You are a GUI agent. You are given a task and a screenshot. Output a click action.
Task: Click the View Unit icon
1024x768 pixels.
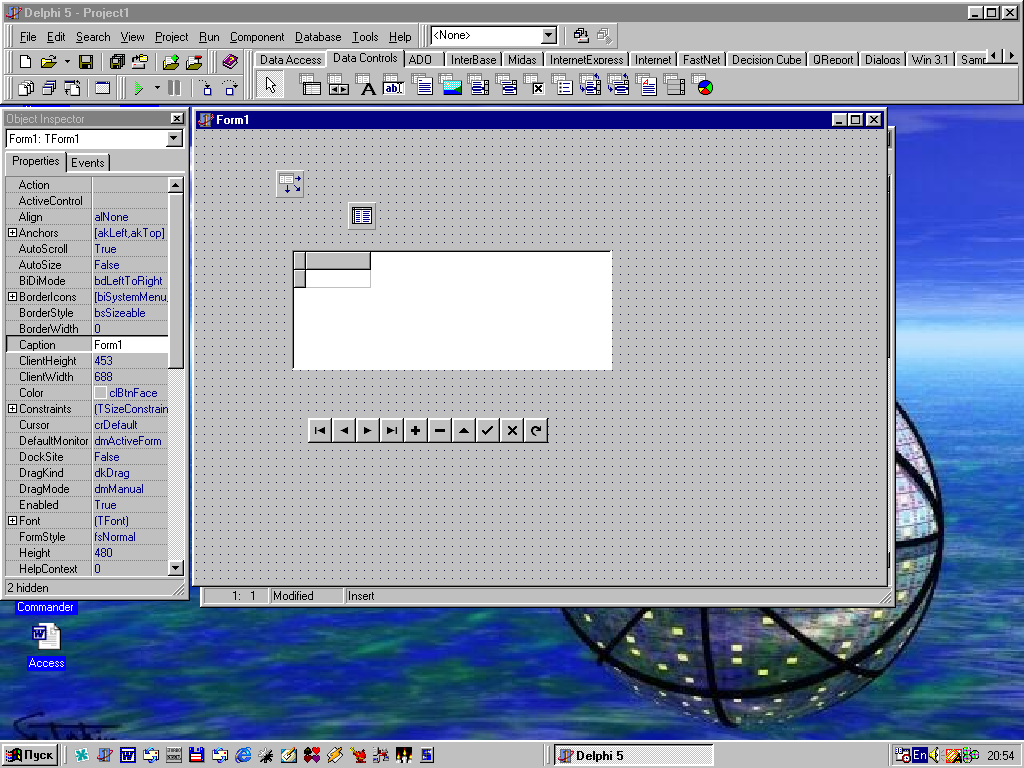click(x=26, y=88)
